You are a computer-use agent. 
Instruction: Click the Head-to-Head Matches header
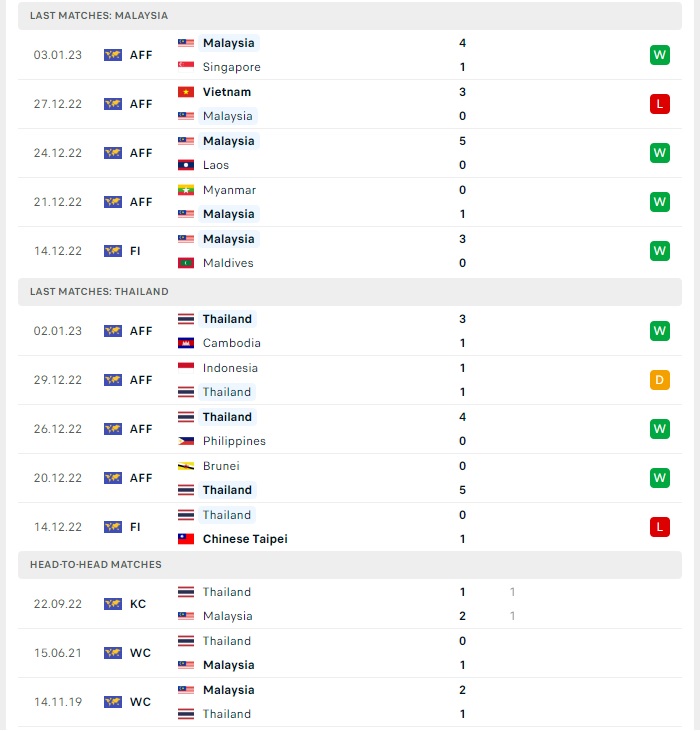pos(350,565)
